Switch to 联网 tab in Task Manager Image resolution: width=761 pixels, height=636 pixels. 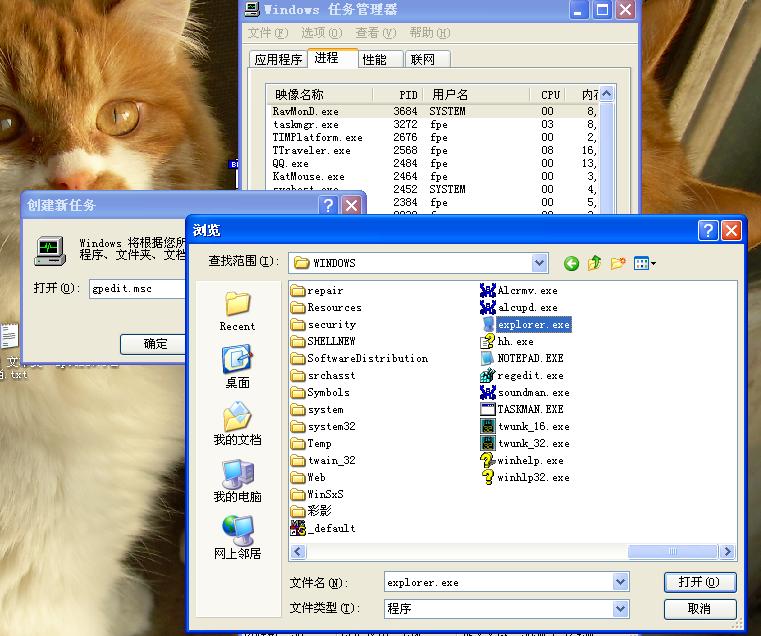[427, 59]
